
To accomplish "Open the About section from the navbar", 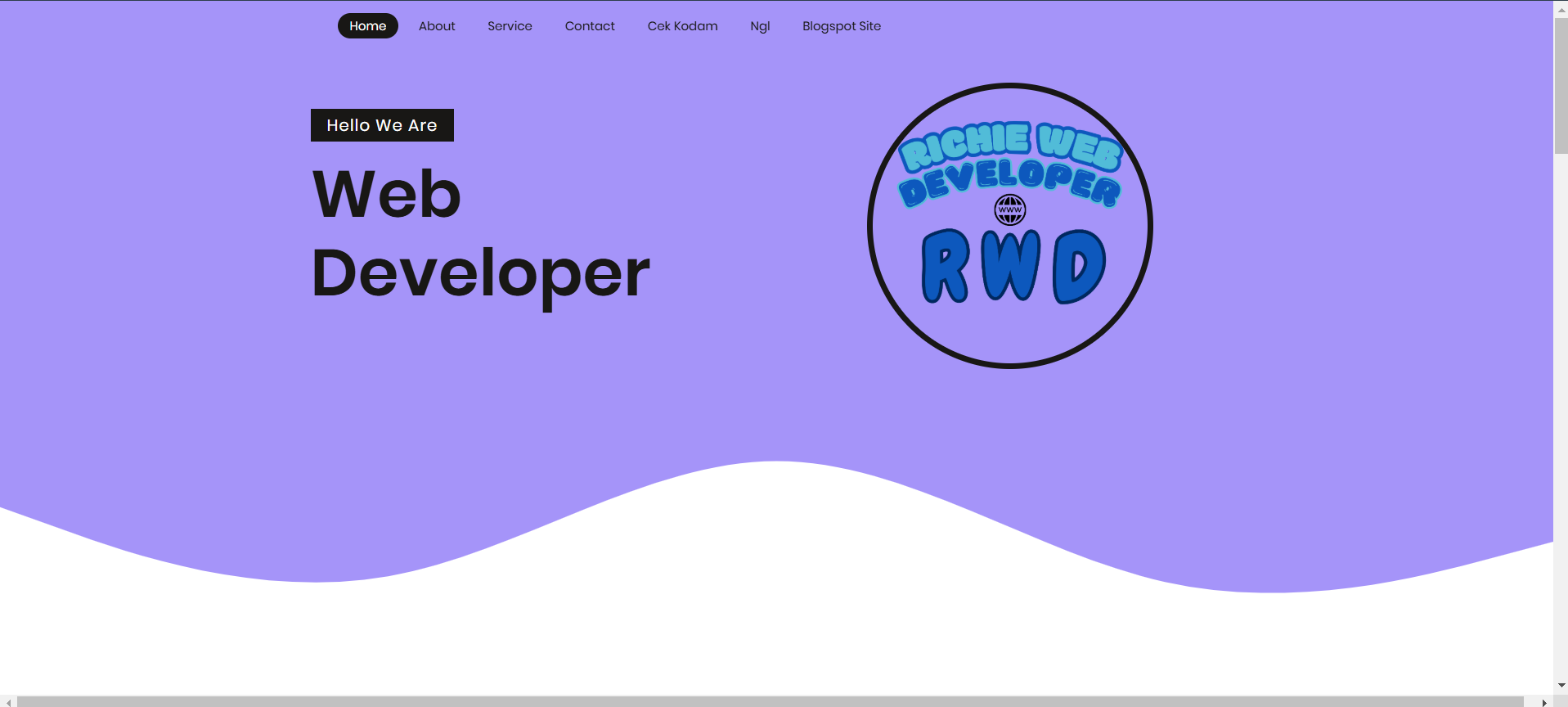I will tap(437, 26).
